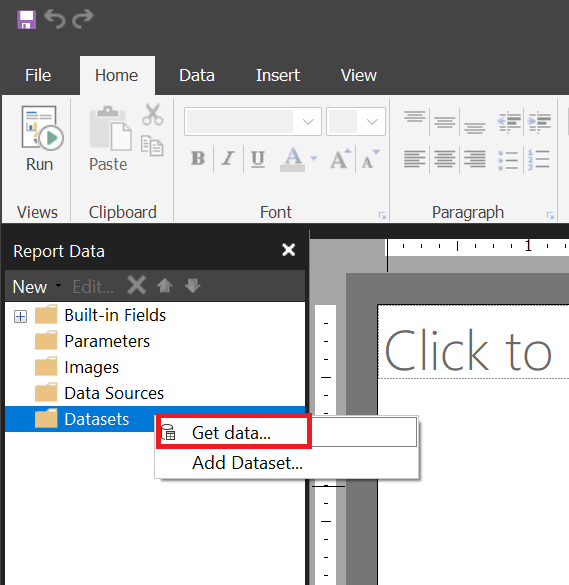This screenshot has width=569, height=585.
Task: Apply a bulleted list
Action: pyautogui.click(x=508, y=160)
